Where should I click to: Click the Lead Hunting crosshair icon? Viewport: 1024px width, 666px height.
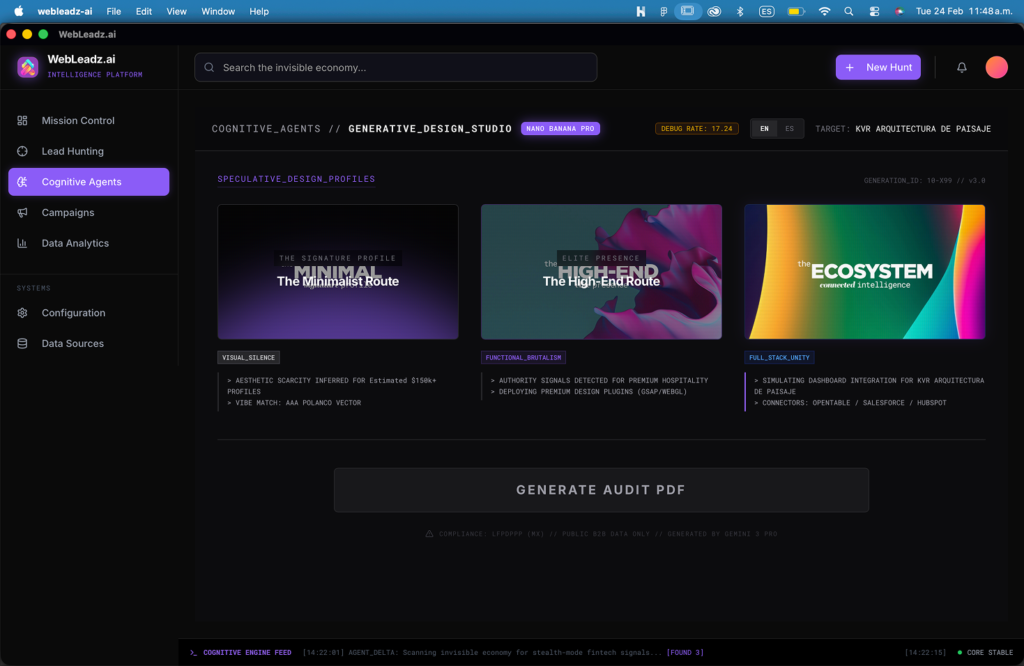point(22,151)
